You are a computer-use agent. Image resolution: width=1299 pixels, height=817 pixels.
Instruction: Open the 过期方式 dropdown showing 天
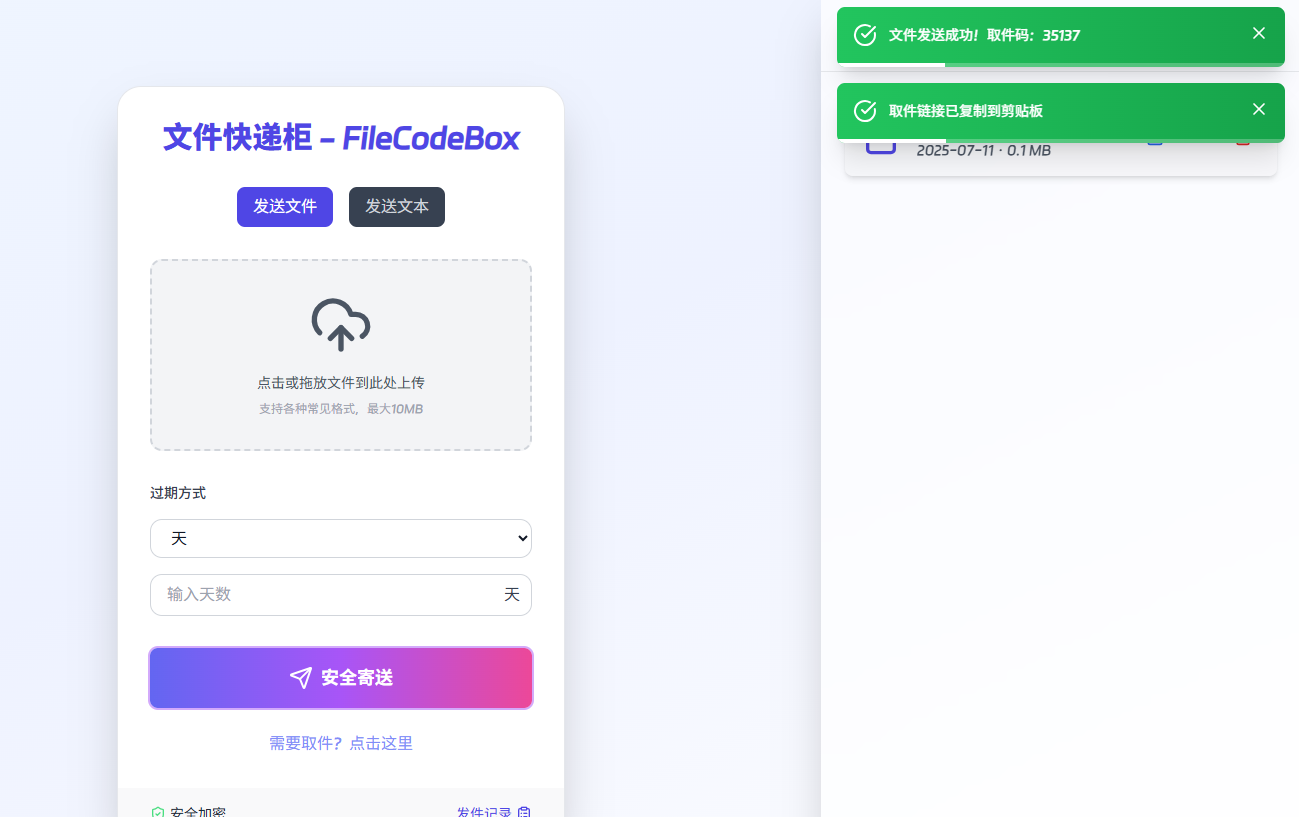tap(341, 538)
